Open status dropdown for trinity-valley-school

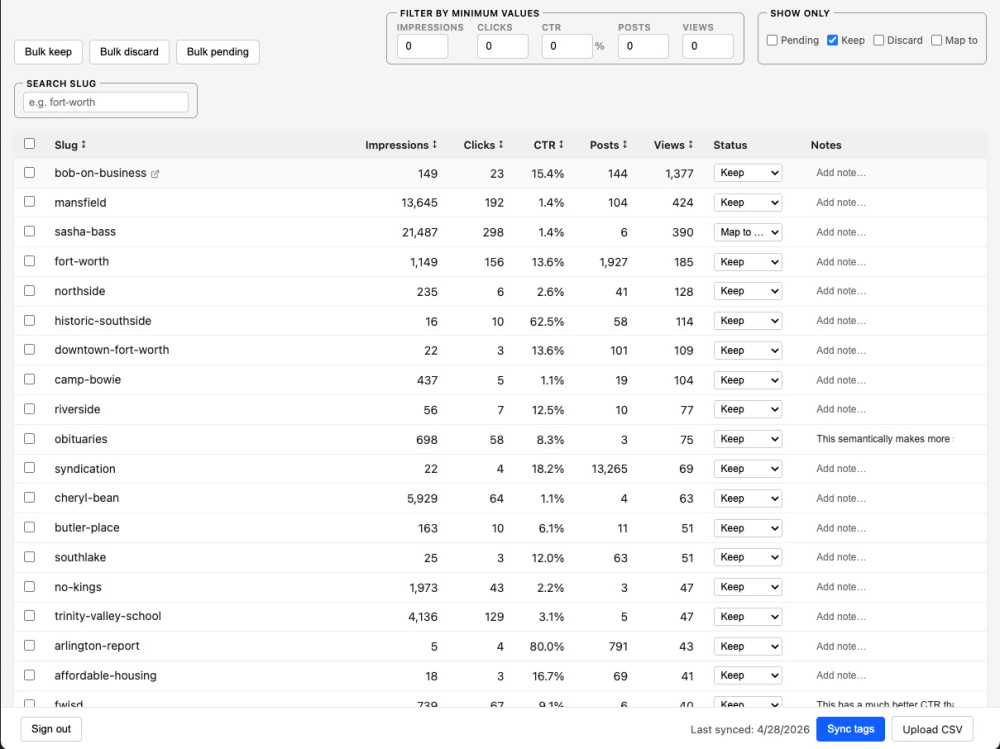coord(747,616)
